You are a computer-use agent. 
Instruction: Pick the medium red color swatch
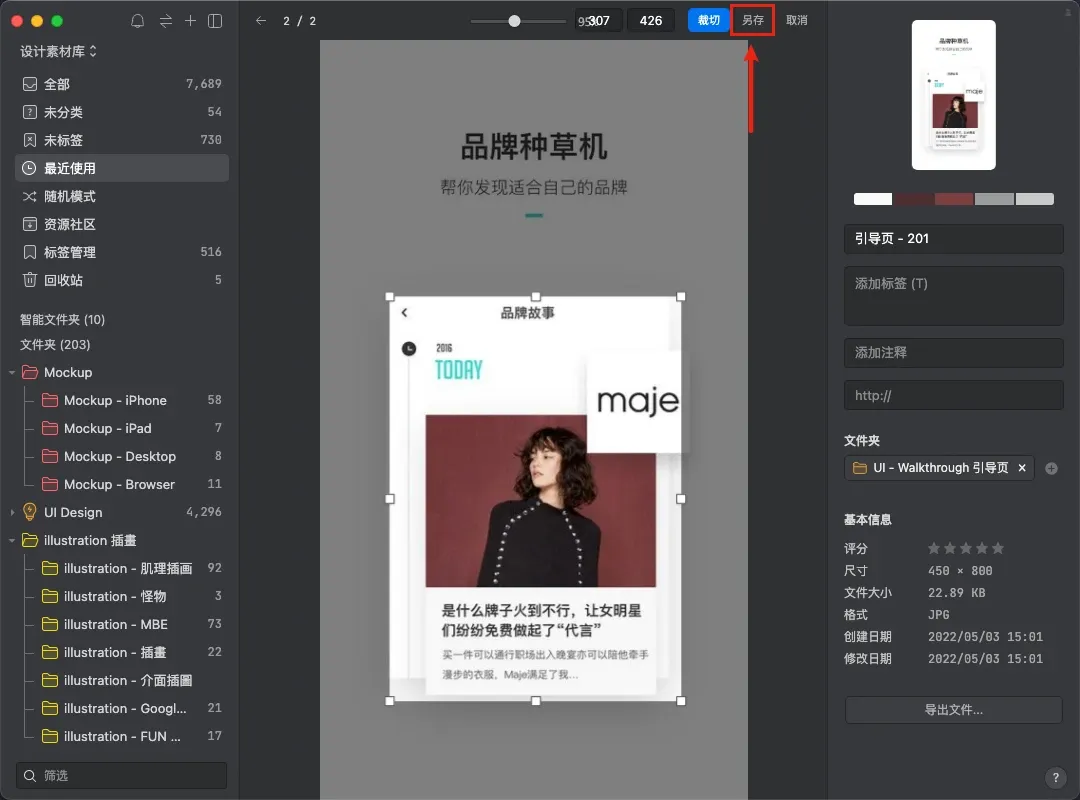(954, 199)
